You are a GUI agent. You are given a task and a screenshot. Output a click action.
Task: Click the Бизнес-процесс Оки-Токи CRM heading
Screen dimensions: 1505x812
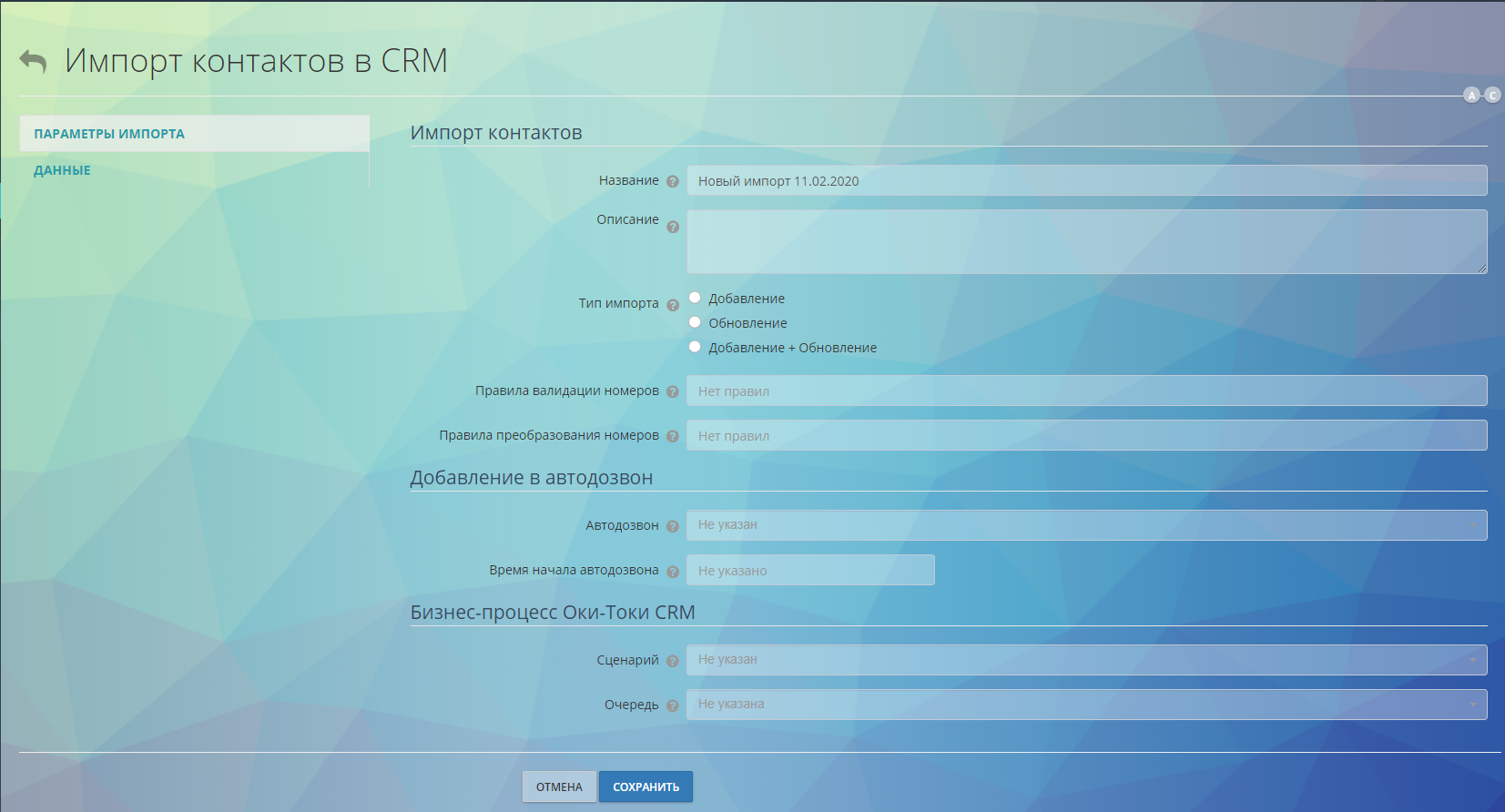tap(553, 613)
